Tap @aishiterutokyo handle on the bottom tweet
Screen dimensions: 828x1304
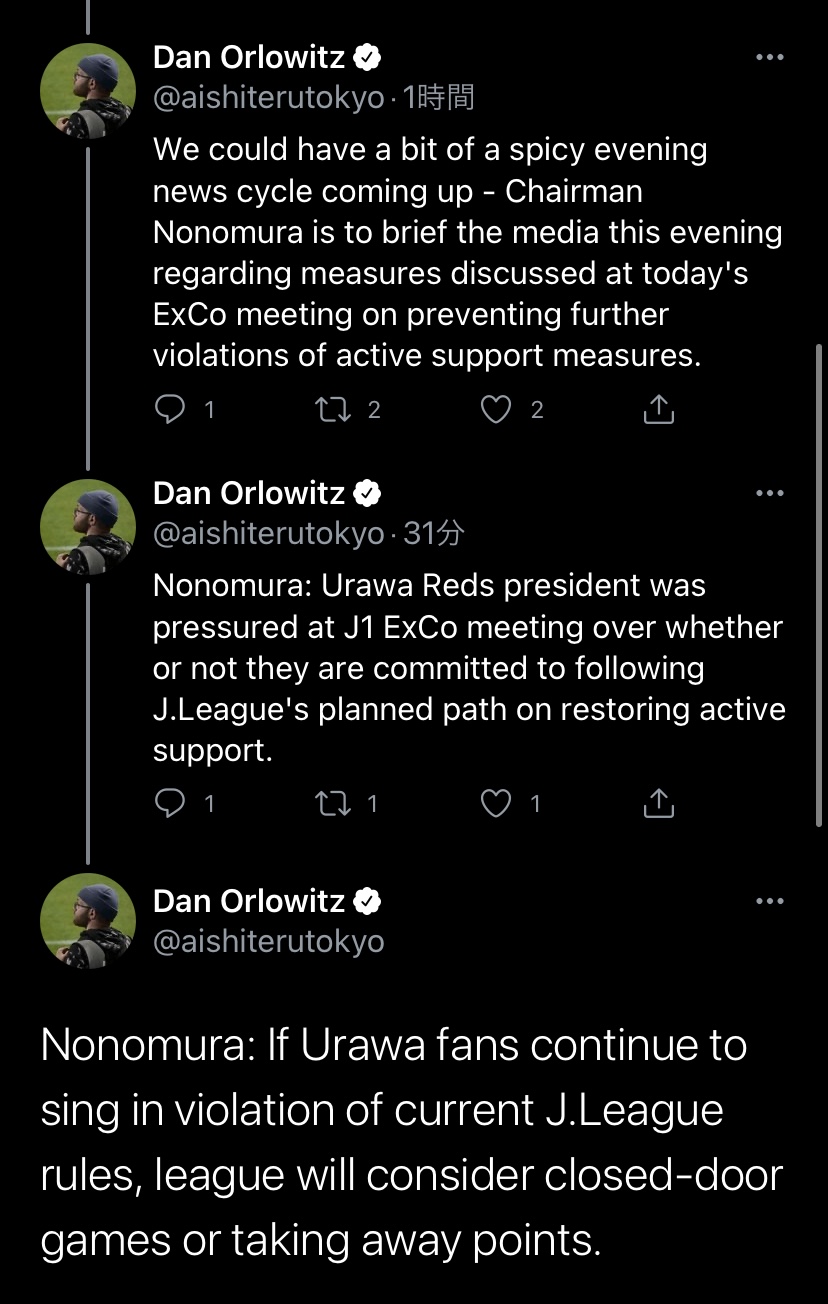pyautogui.click(x=268, y=941)
